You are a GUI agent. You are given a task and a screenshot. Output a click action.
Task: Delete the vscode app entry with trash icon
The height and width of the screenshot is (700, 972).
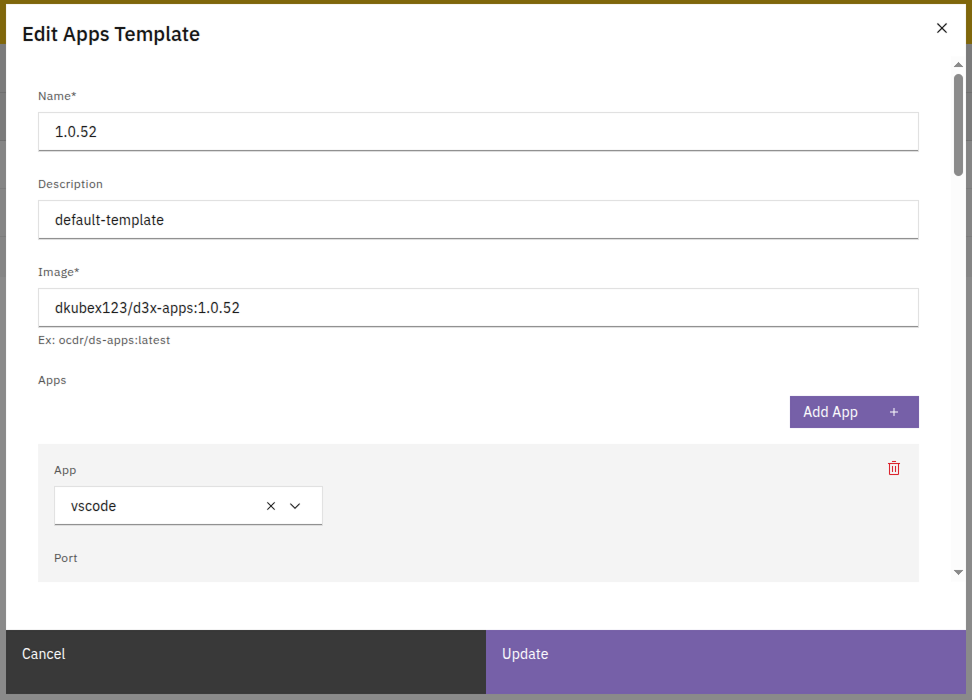coord(894,468)
